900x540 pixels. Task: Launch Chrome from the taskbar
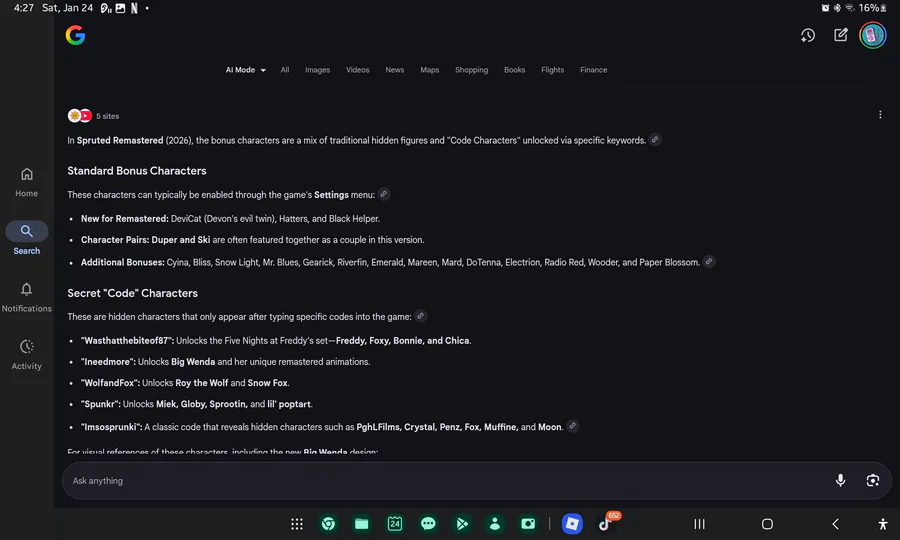click(x=328, y=523)
